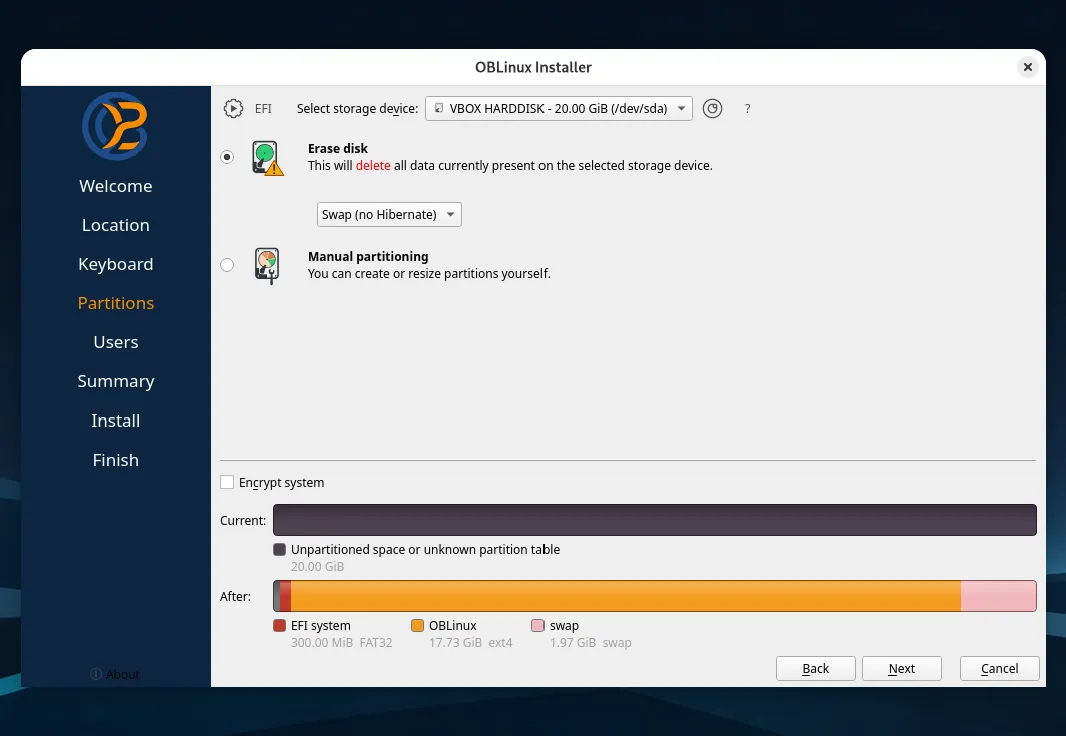Click the 1.97 GiB swap label
The width and height of the screenshot is (1066, 736).
click(x=591, y=643)
